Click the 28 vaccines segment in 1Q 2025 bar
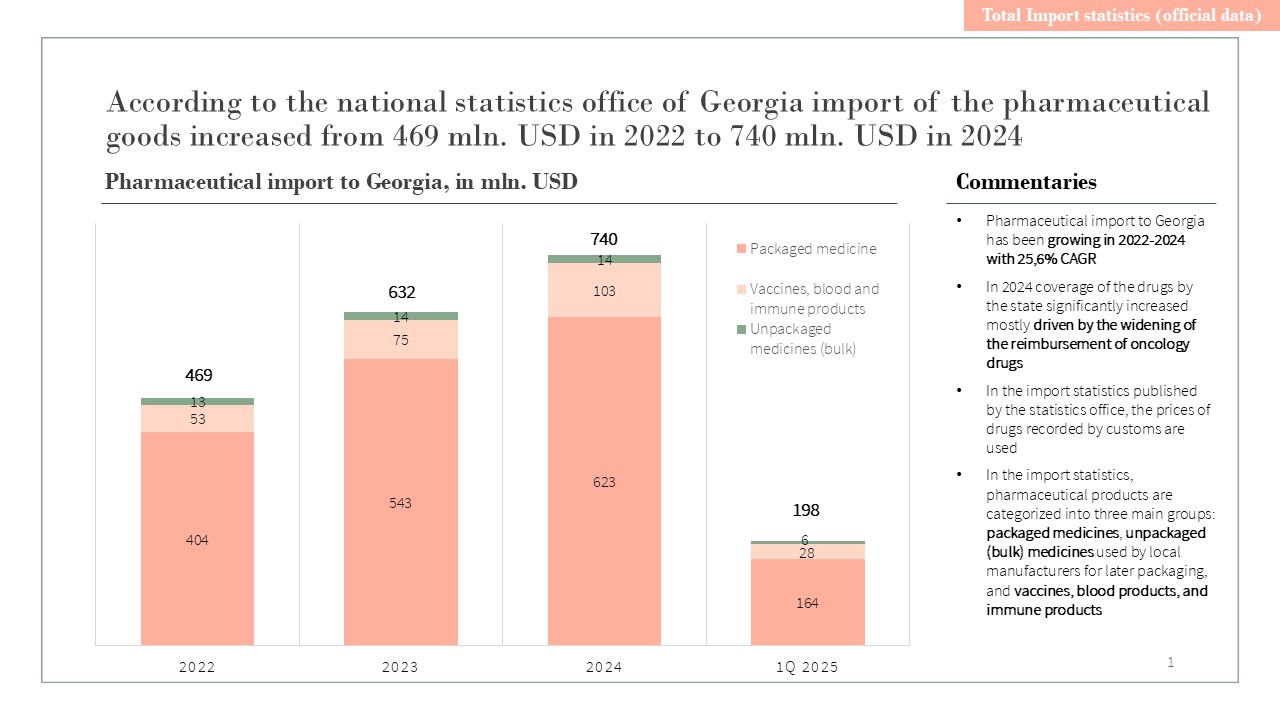The image size is (1280, 720). point(807,552)
